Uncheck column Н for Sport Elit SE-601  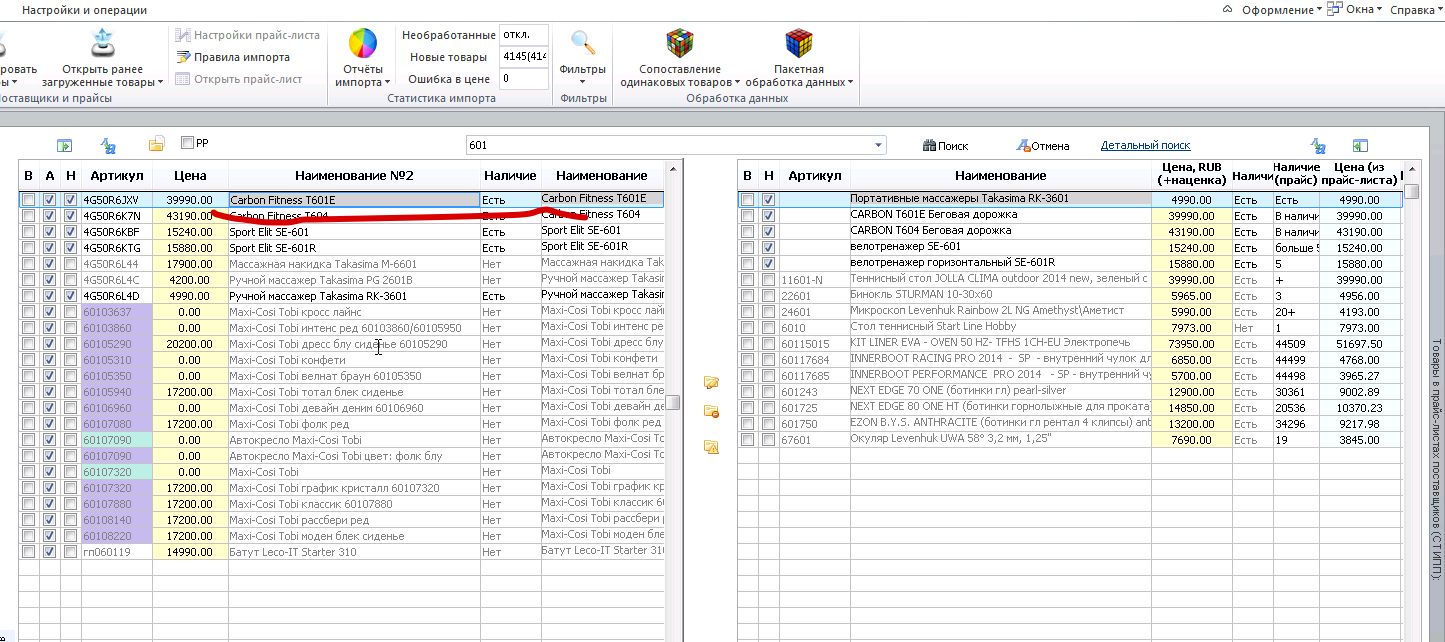click(x=70, y=231)
